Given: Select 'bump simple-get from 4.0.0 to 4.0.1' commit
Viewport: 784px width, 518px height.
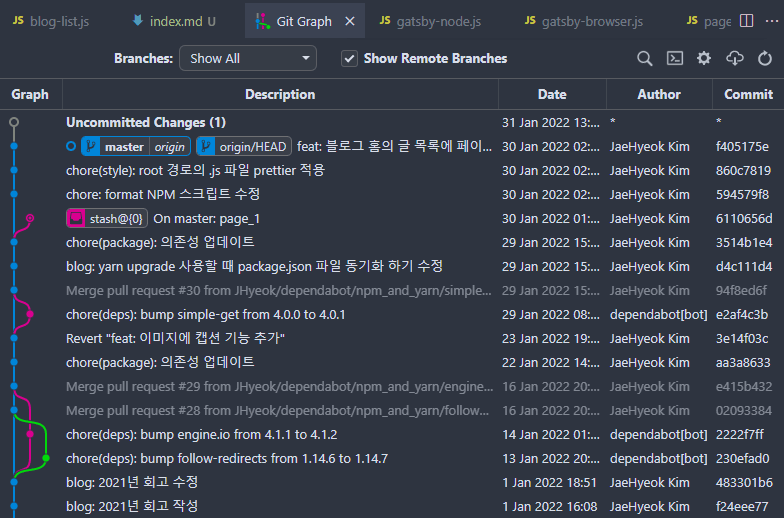Looking at the screenshot, I should tap(392, 314).
